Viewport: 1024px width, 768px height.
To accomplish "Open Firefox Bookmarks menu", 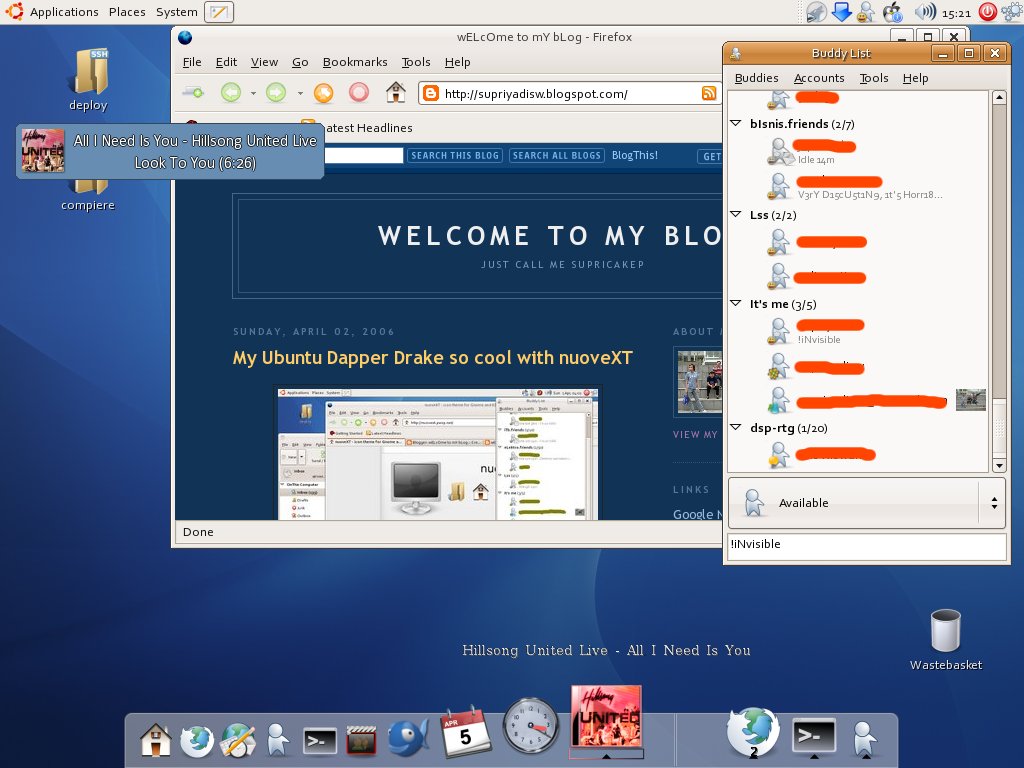I will tap(355, 62).
